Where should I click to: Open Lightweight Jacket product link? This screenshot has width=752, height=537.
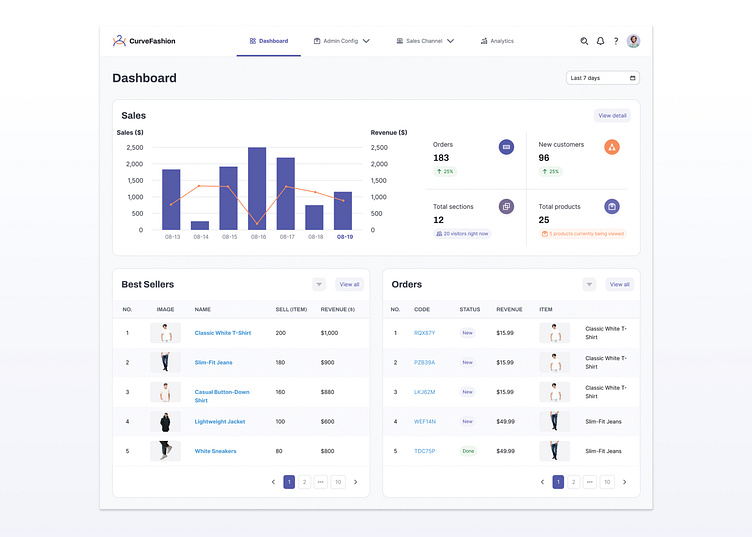220,421
